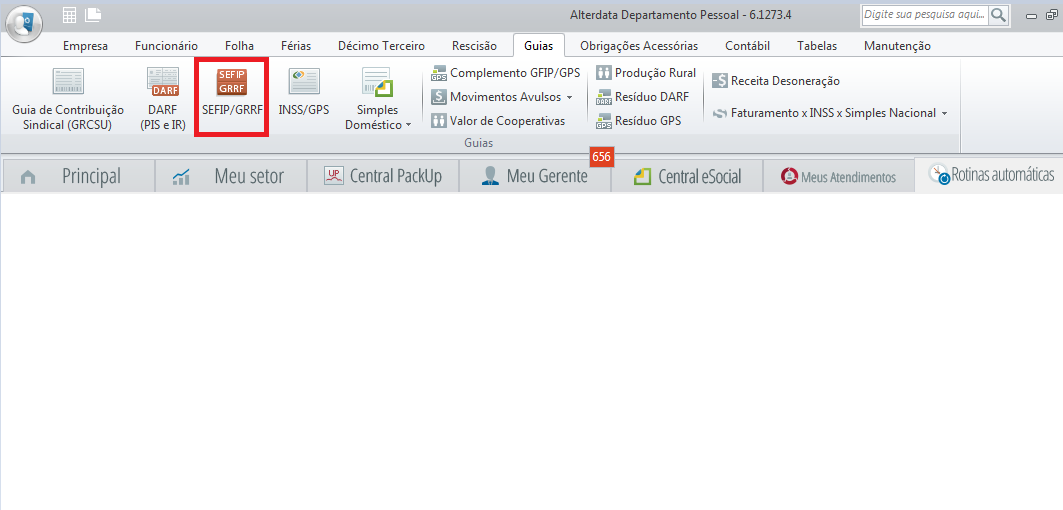
Task: Minimize the application window
Action: [1031, 16]
